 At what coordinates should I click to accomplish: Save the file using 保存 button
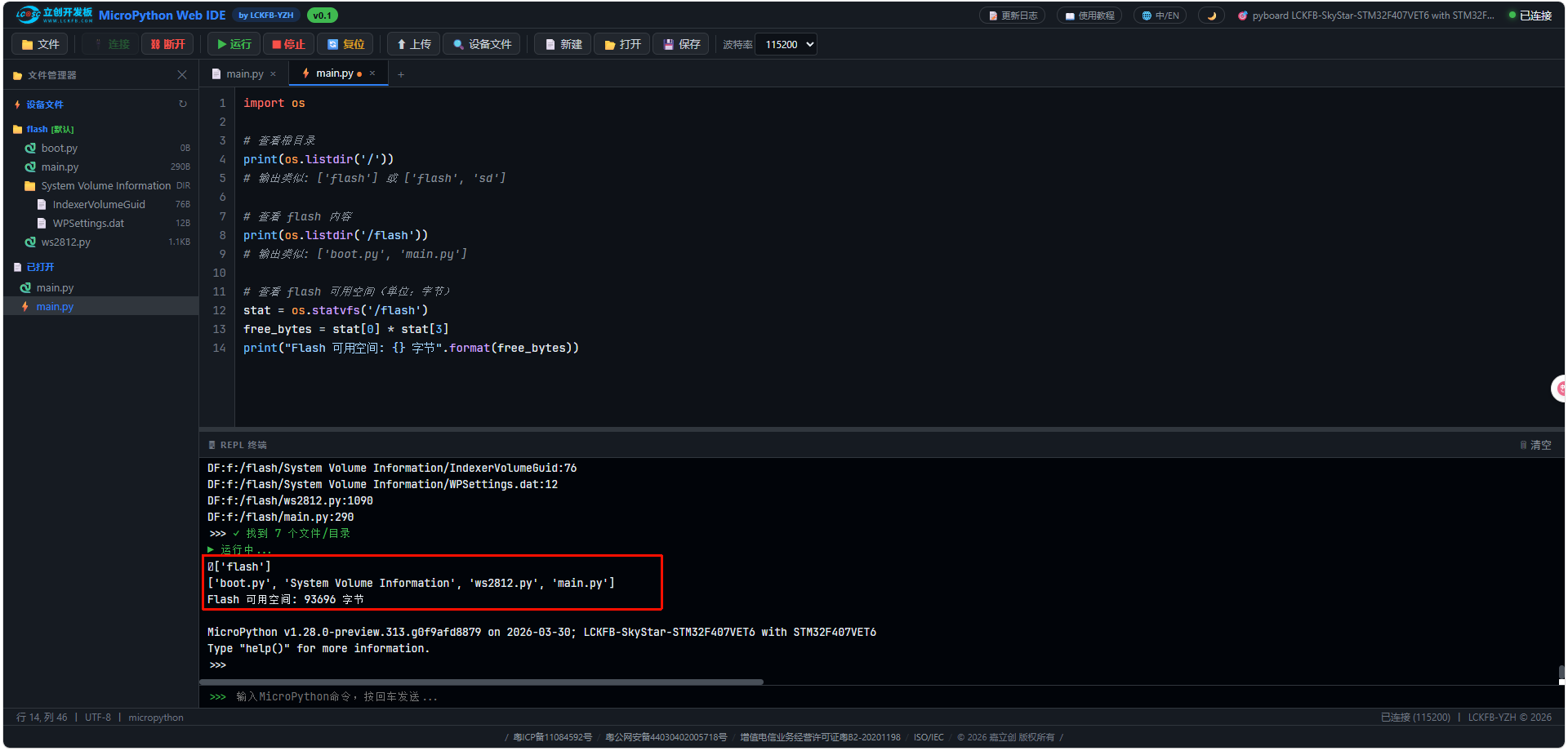681,44
